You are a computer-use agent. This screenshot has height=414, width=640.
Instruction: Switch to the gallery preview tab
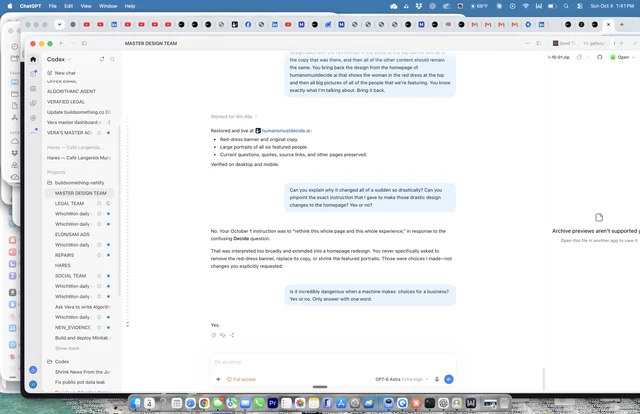coord(593,43)
